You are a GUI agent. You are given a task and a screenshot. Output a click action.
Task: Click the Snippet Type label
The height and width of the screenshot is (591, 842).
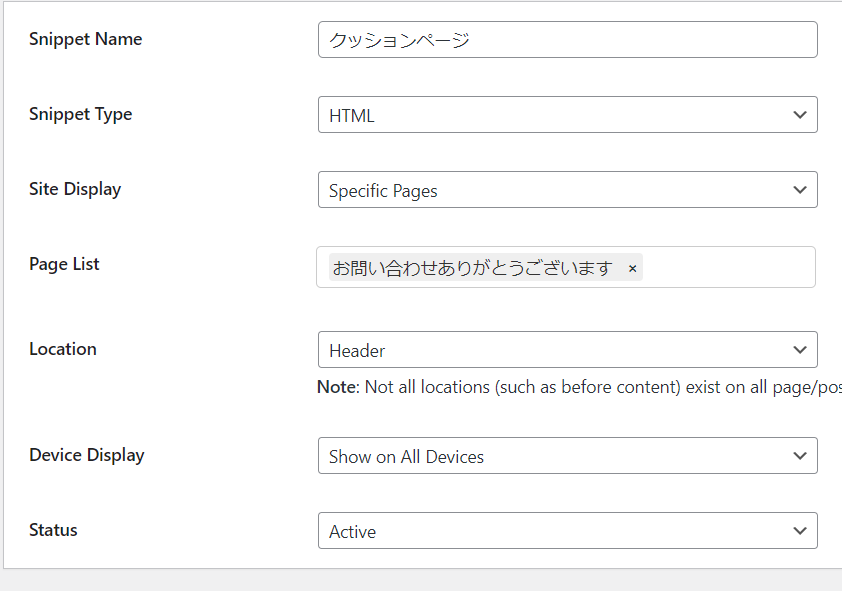click(x=80, y=114)
